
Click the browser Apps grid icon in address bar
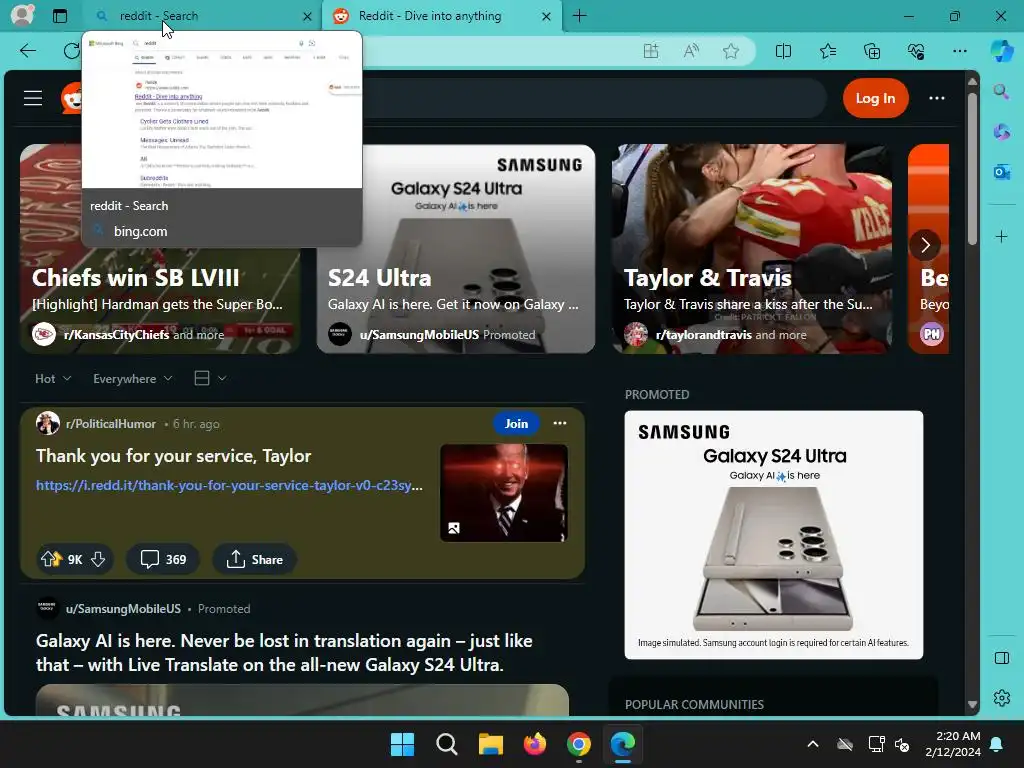pos(650,51)
